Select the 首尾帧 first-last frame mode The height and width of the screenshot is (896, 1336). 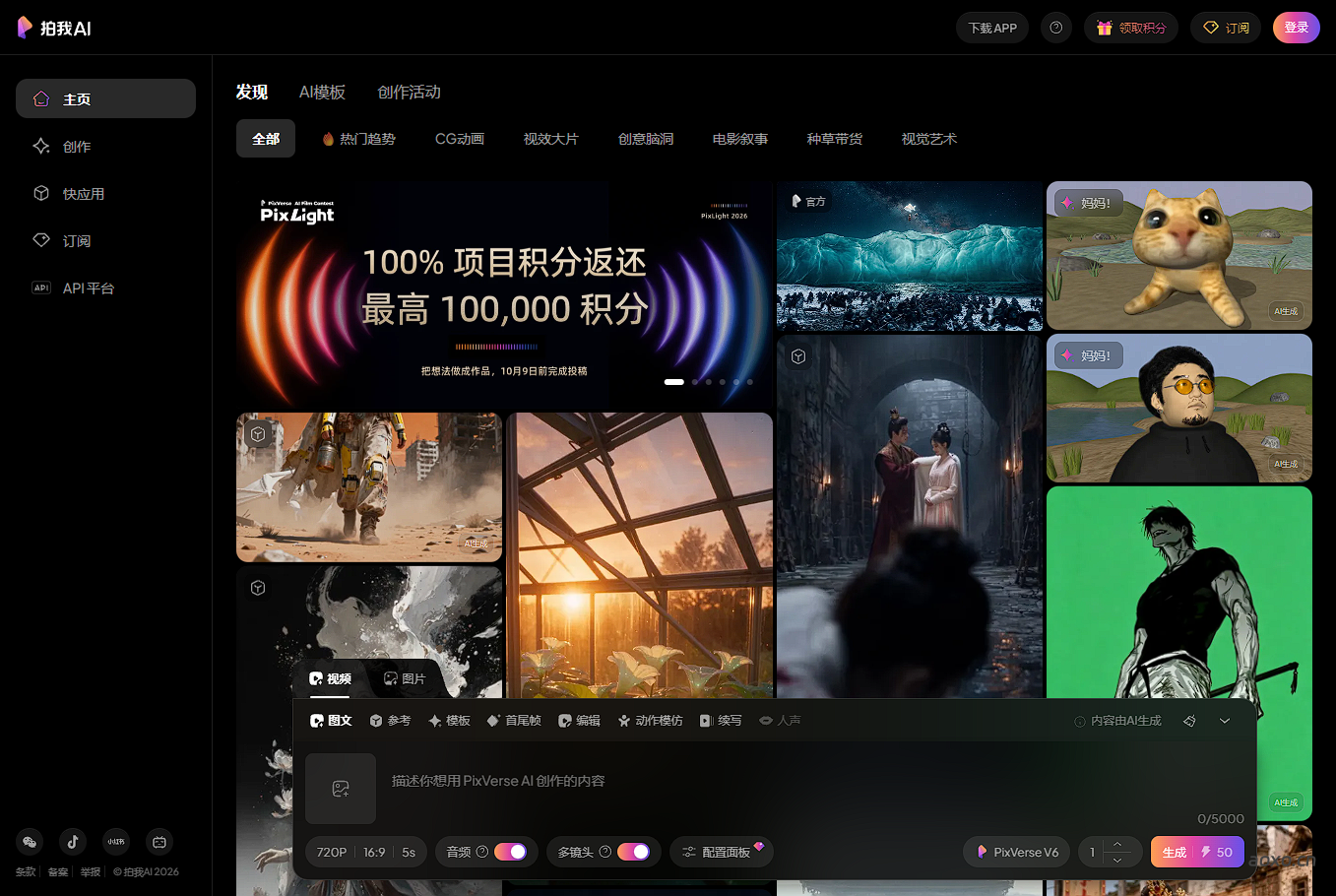(514, 721)
